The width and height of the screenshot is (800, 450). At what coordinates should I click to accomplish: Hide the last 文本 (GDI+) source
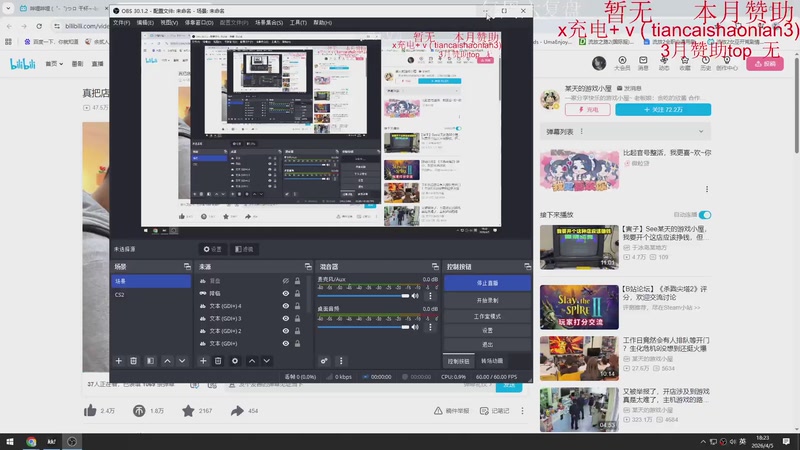pyautogui.click(x=286, y=343)
